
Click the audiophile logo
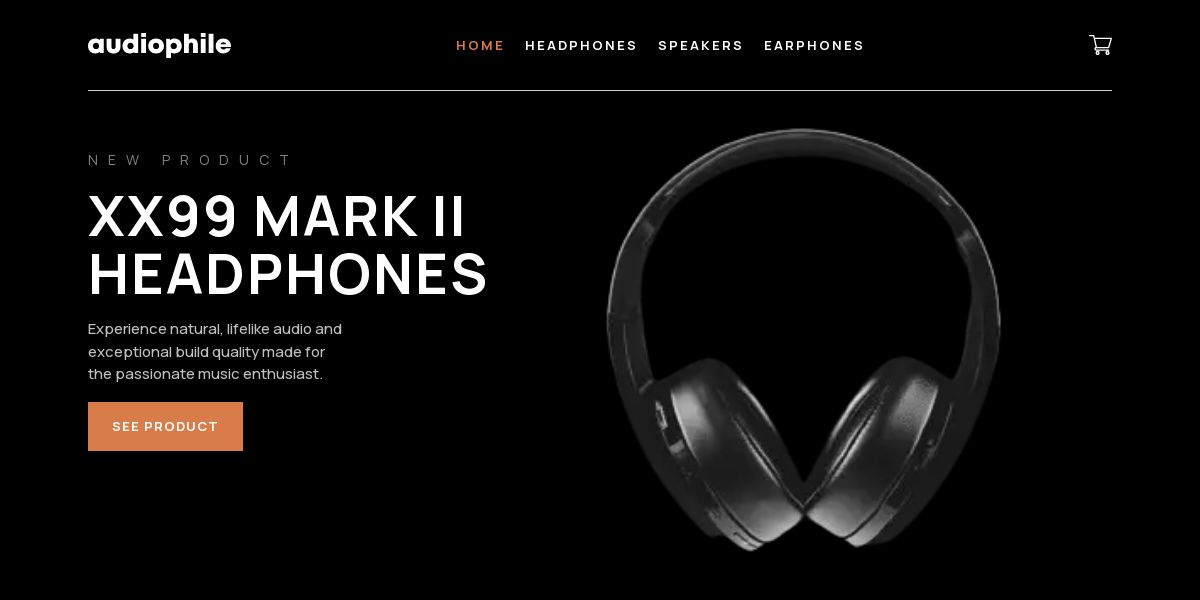[159, 45]
